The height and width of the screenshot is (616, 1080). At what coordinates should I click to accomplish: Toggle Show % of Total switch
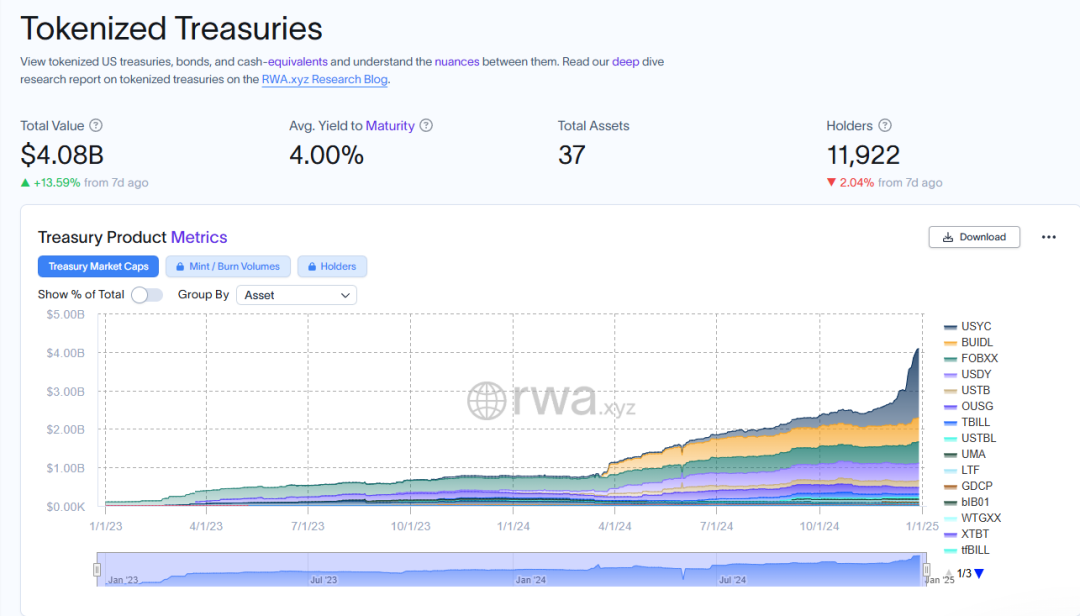(x=146, y=295)
